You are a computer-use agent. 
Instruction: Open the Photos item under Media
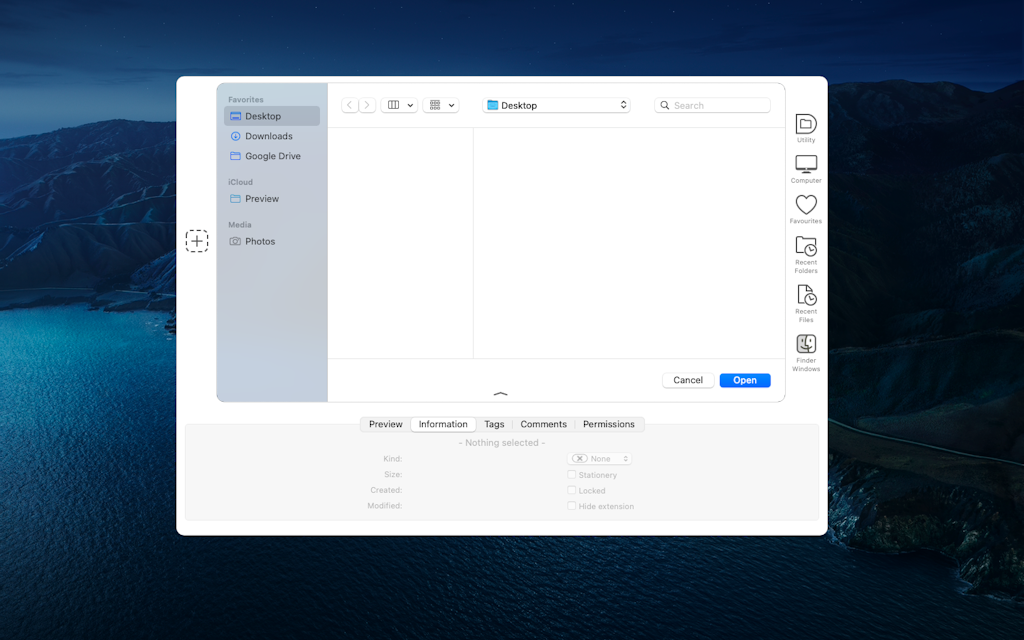coord(259,241)
